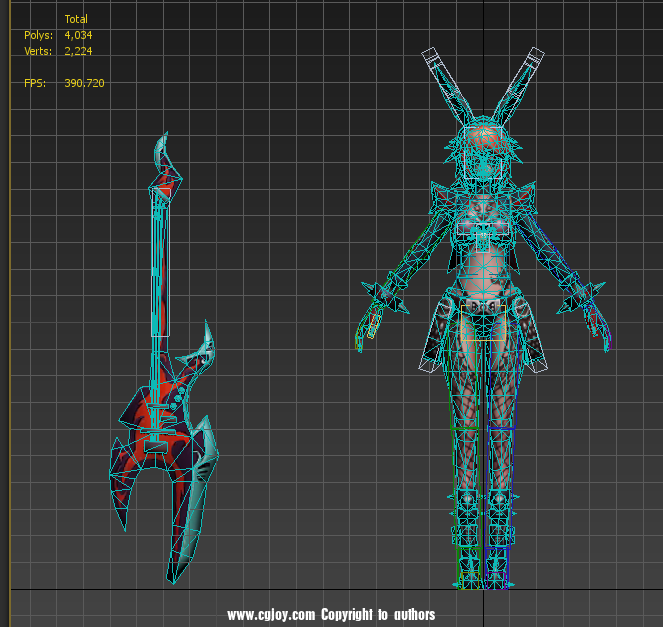Click the Polys count 4,034
The image size is (663, 627).
pyautogui.click(x=78, y=35)
